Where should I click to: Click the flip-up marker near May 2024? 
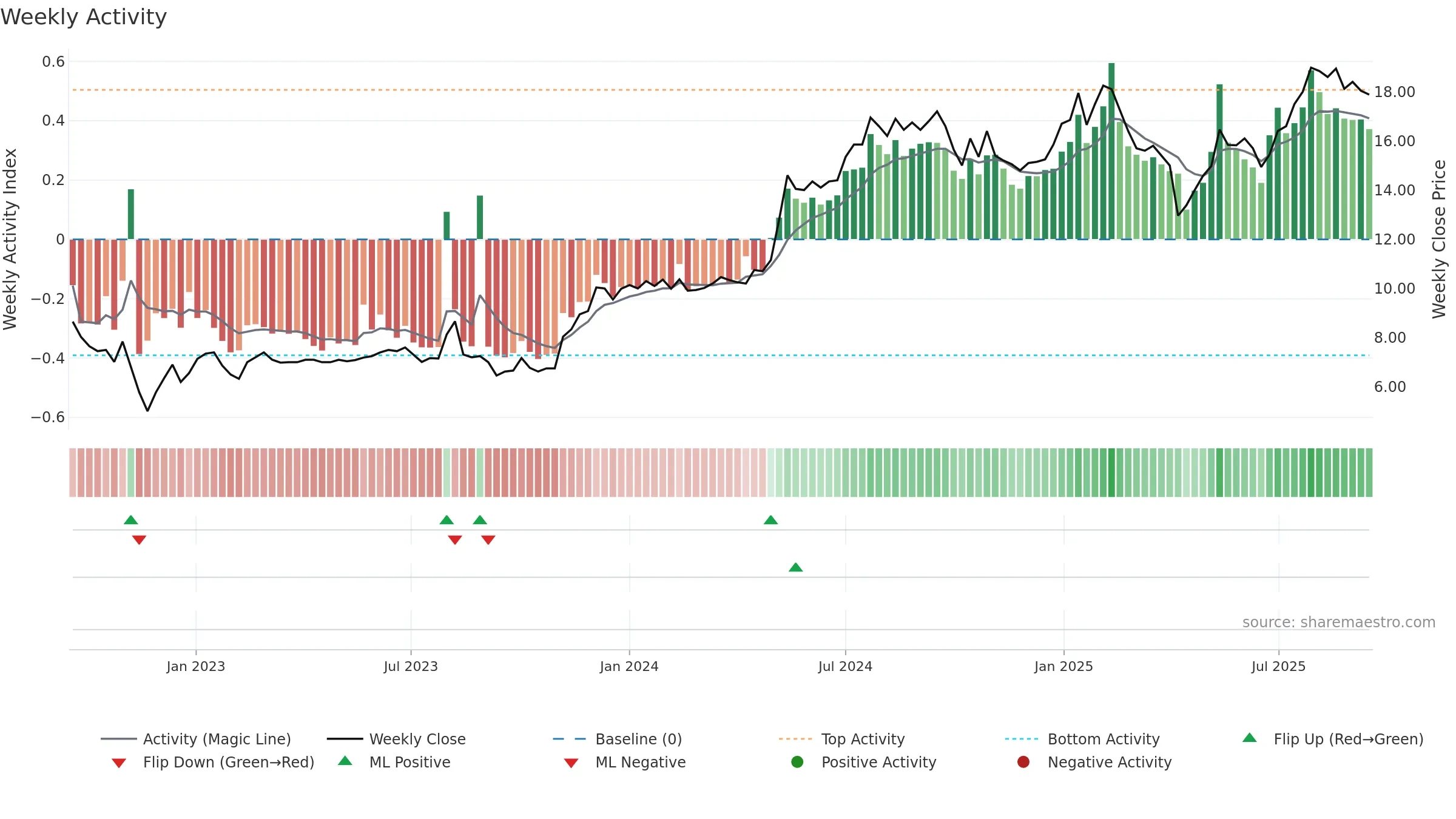point(770,520)
